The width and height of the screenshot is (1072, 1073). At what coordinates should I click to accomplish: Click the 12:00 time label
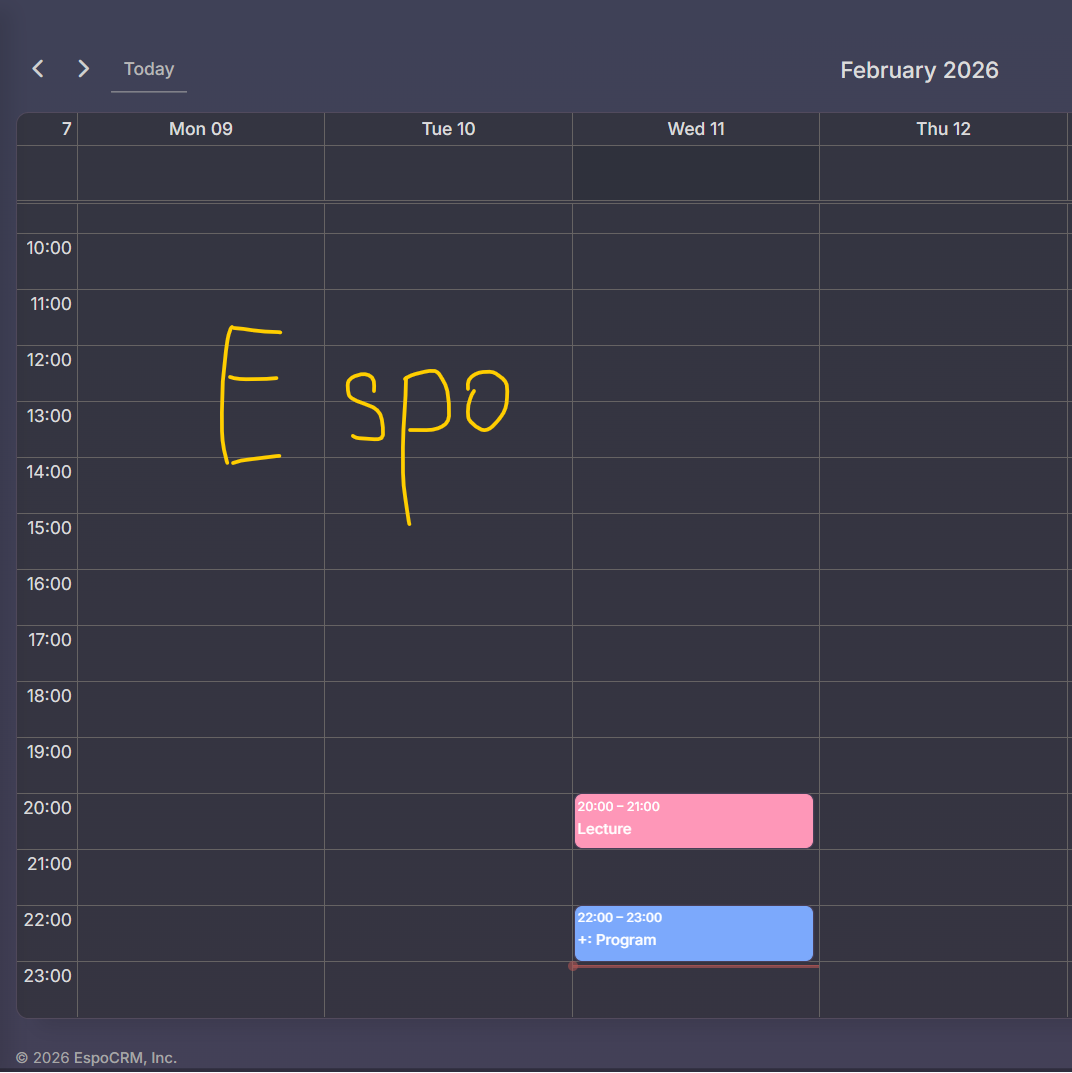tap(49, 360)
